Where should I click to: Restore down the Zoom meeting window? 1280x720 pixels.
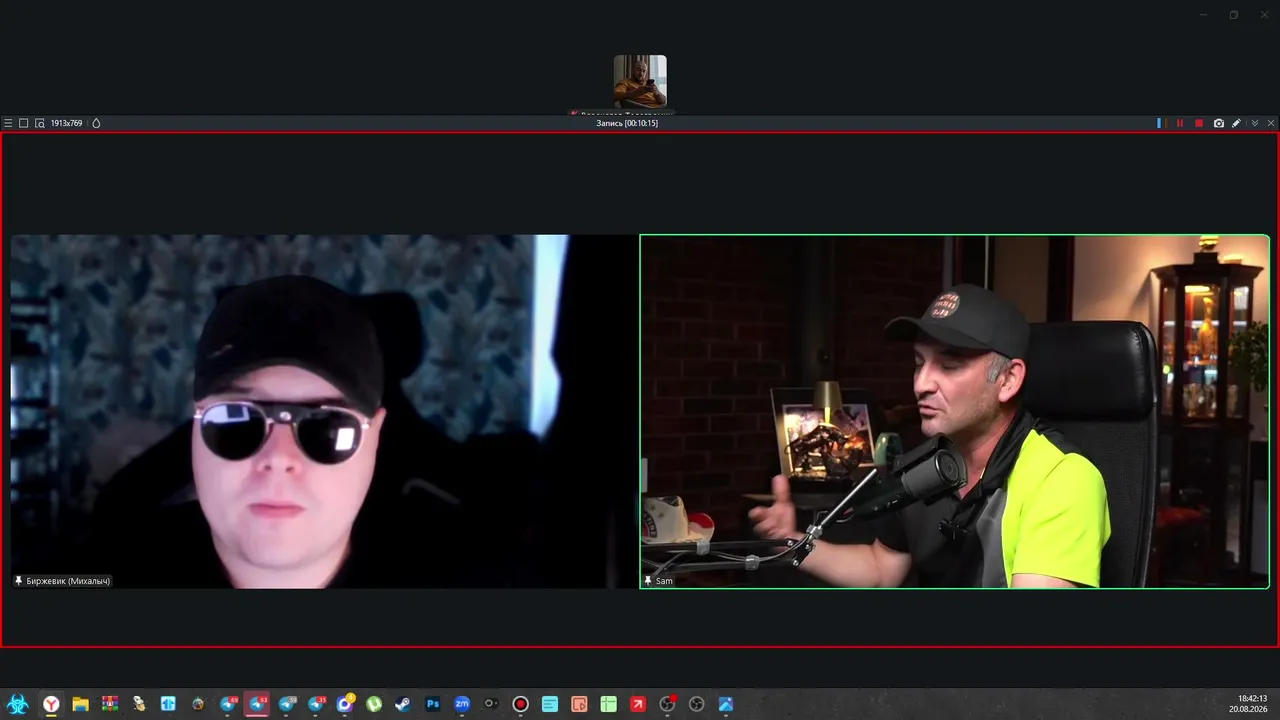click(1234, 14)
